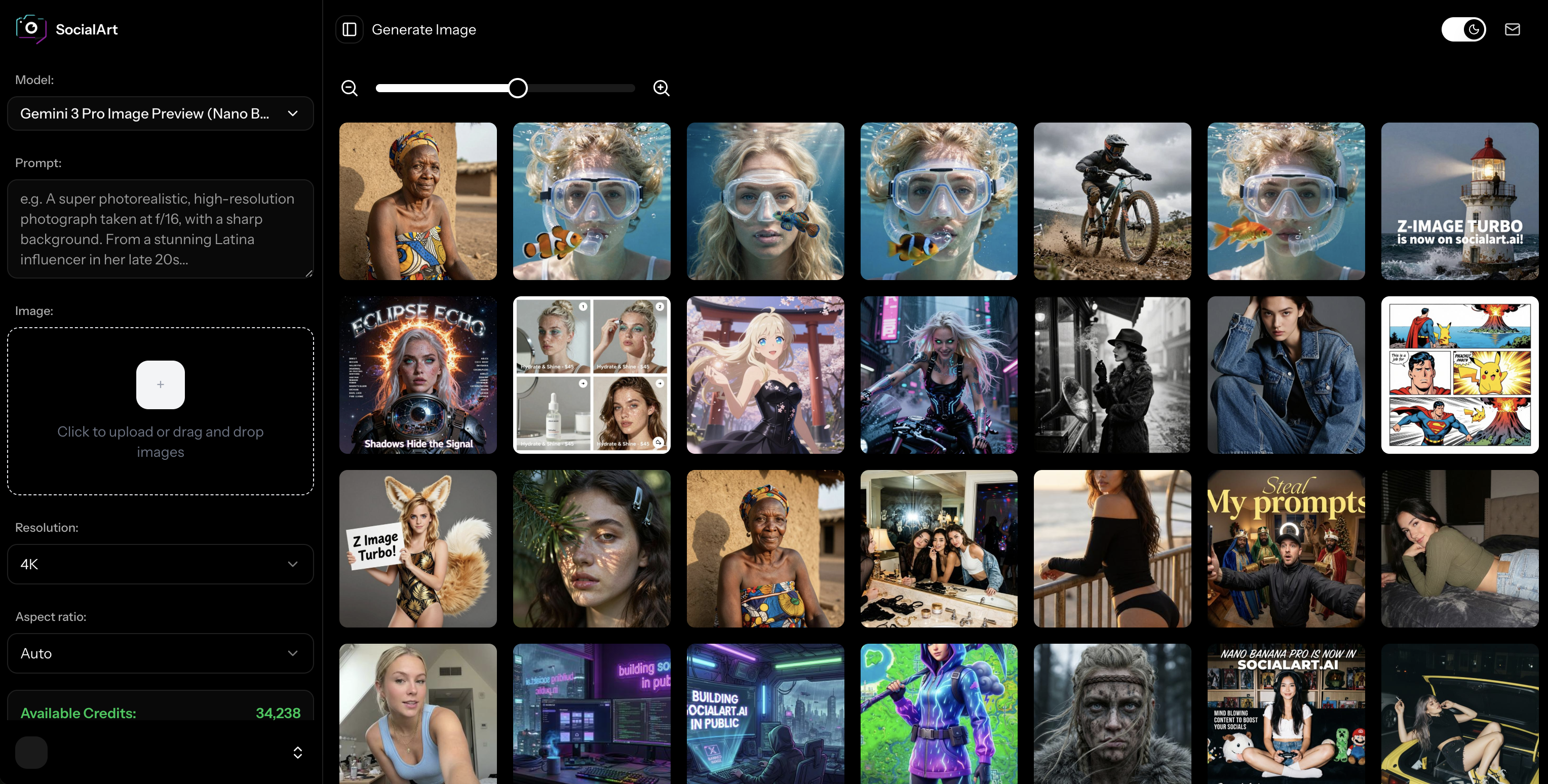Screen dimensions: 1548x784
Task: Click the zoom in magnifier icon
Action: 662,88
